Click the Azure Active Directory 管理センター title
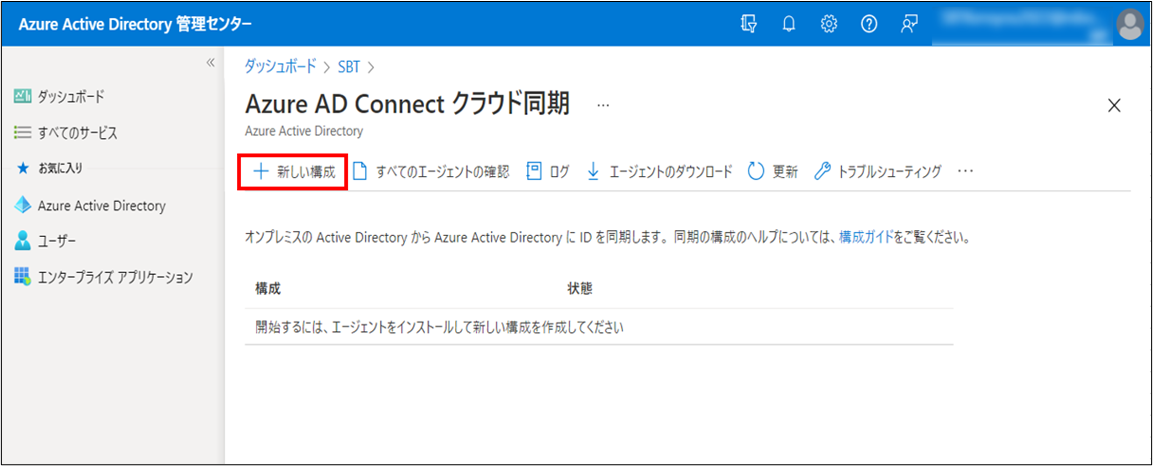Image resolution: width=1153 pixels, height=466 pixels. tap(135, 24)
